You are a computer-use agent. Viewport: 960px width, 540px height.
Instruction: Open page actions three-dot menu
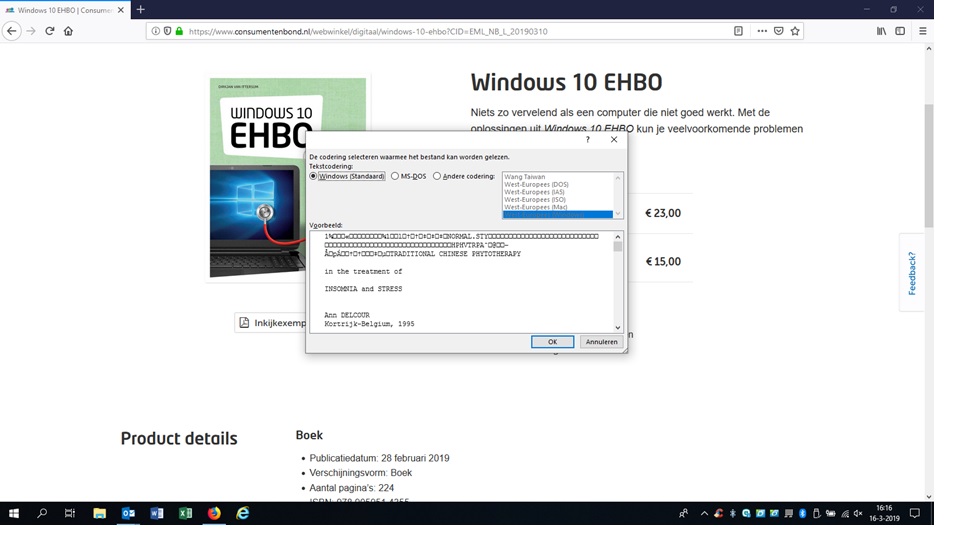tap(762, 31)
